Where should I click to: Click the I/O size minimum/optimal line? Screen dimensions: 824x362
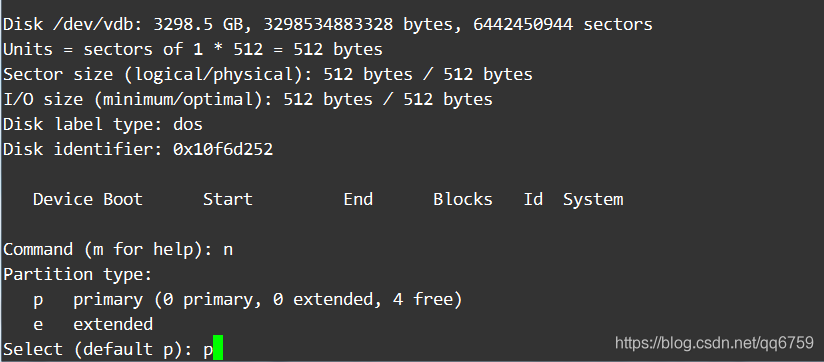(x=248, y=100)
